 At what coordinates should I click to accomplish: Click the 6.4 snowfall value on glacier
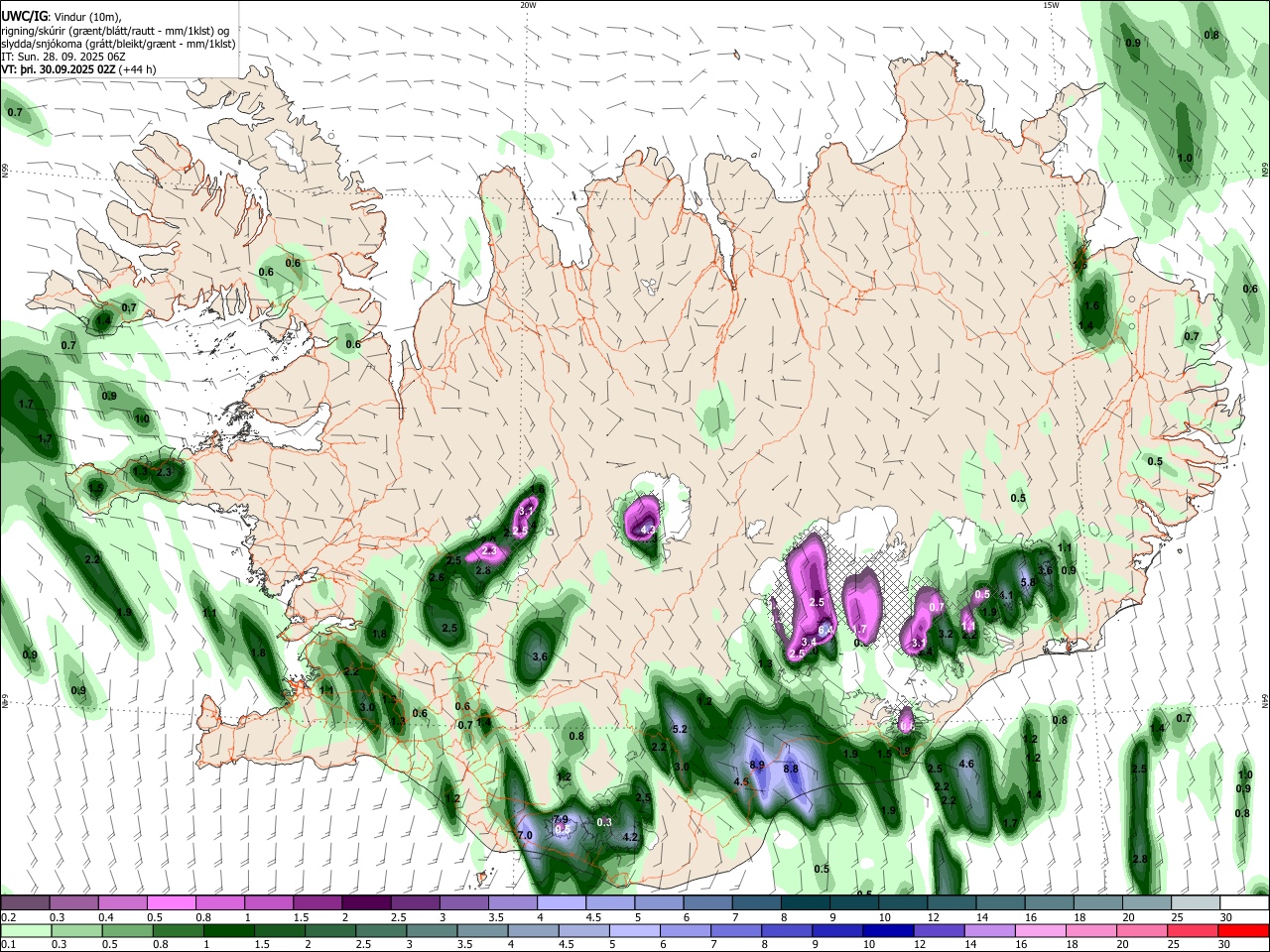point(825,631)
